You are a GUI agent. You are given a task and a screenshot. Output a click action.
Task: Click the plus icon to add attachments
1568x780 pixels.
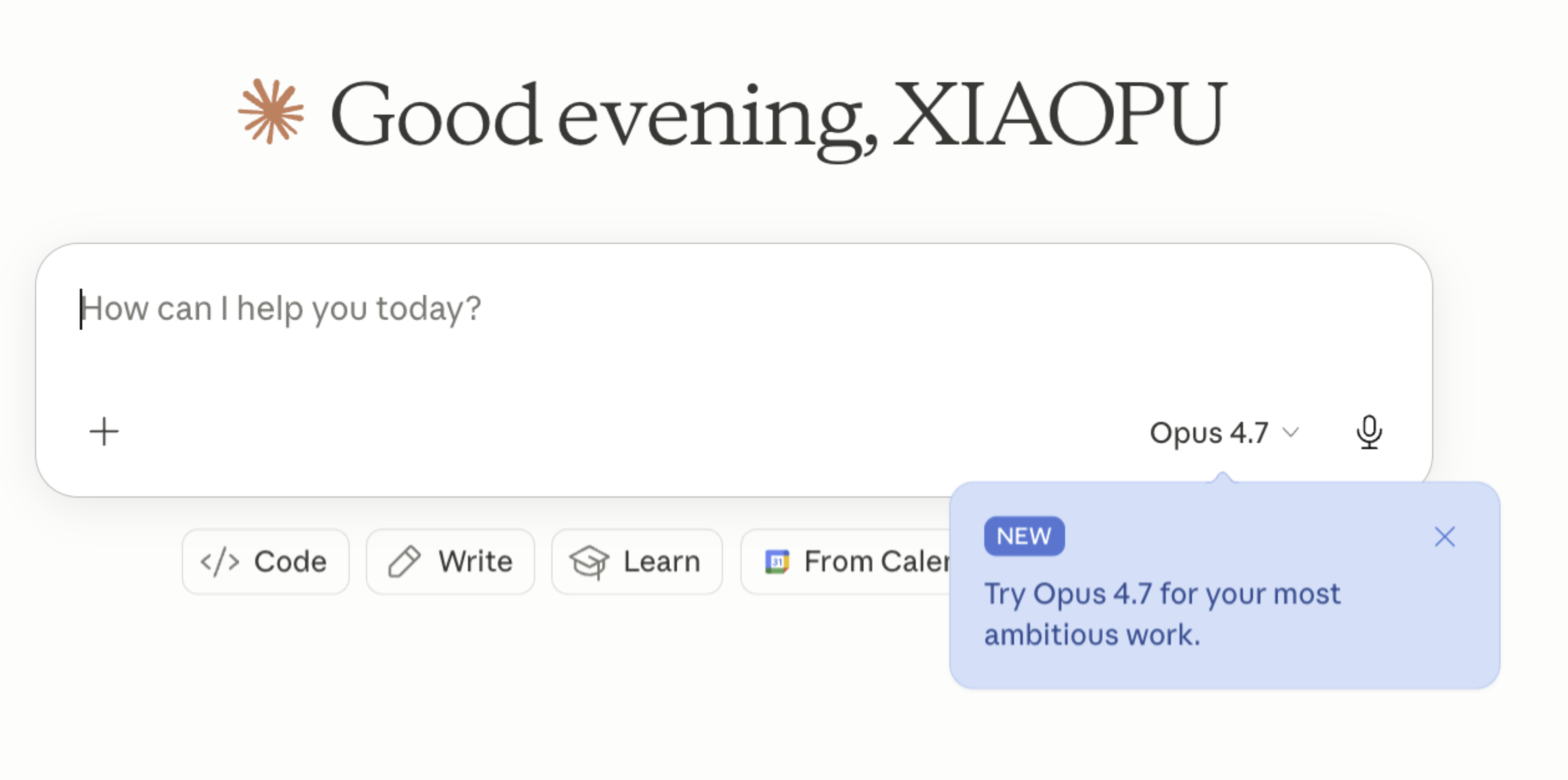(x=104, y=432)
